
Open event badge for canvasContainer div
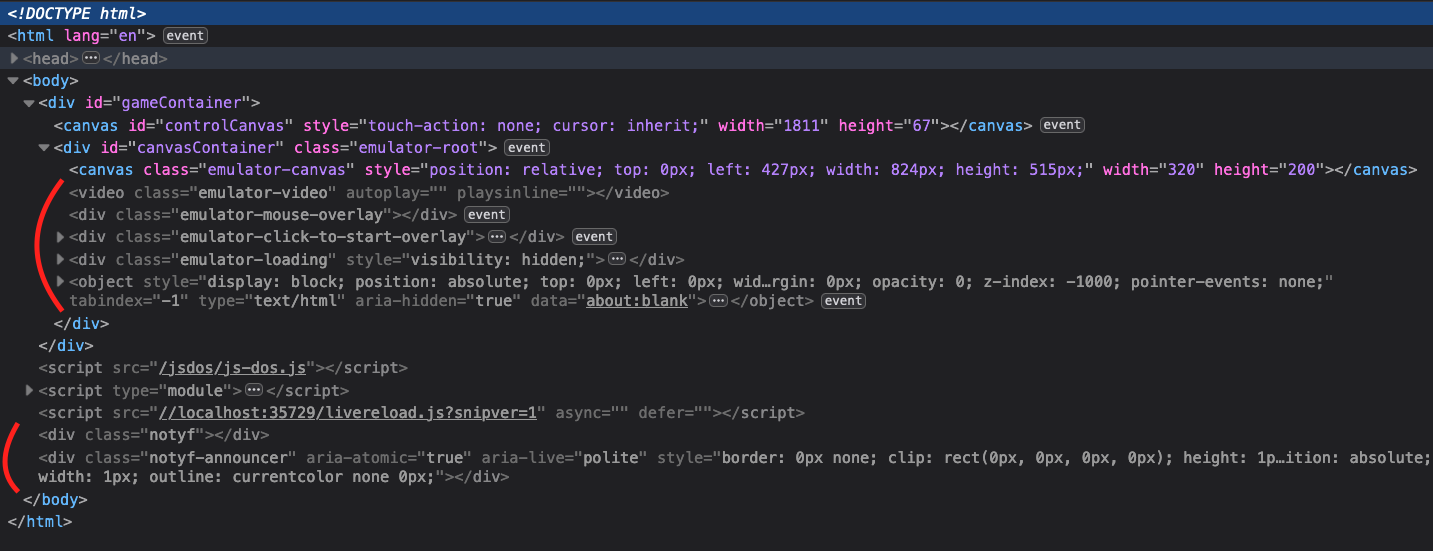(x=525, y=148)
